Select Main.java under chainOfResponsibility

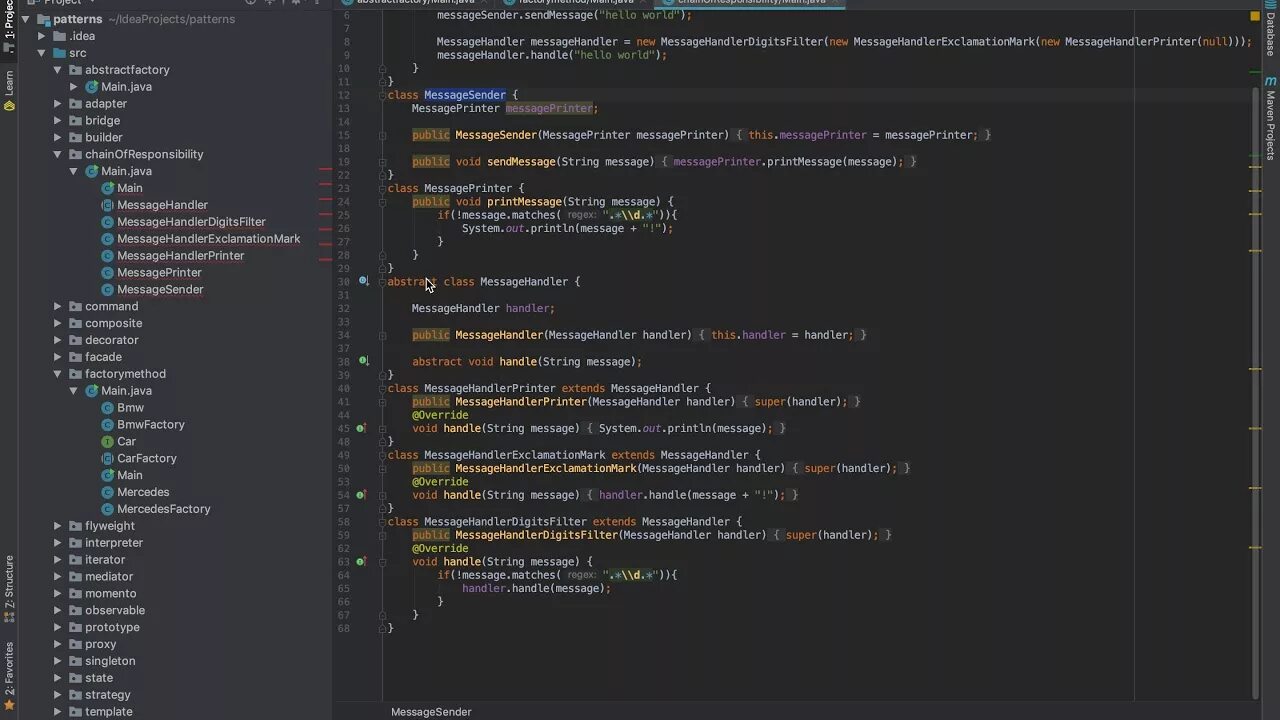click(126, 171)
